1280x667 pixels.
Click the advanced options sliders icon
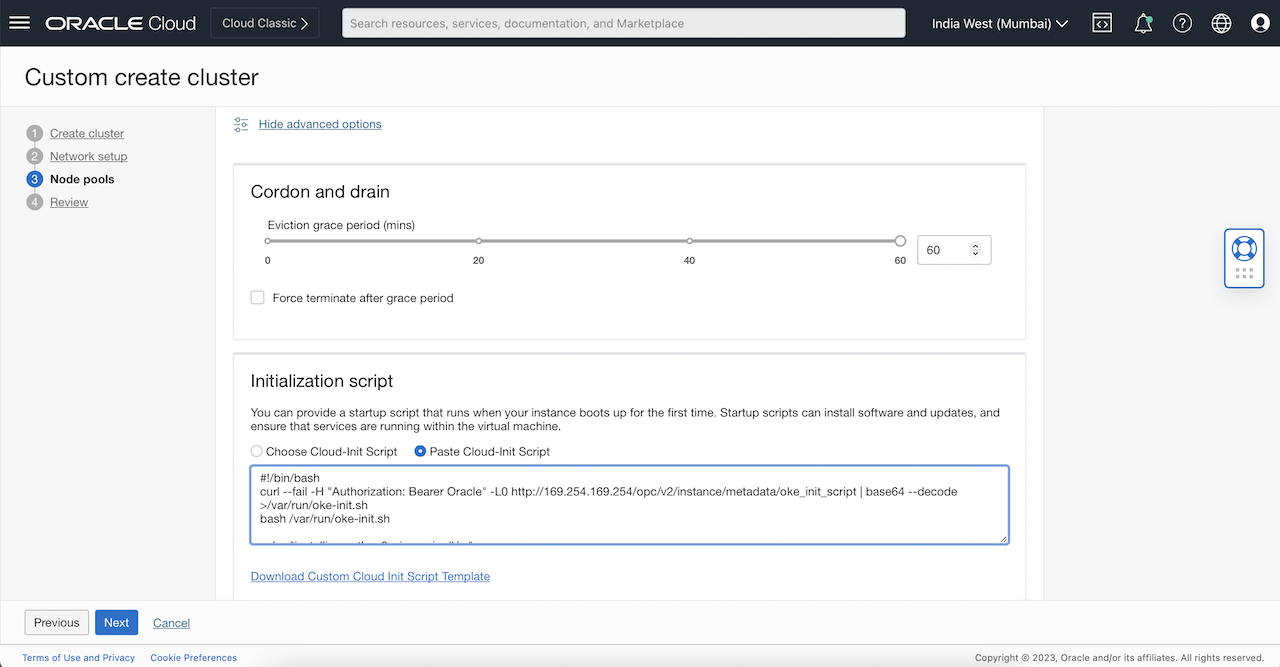241,124
